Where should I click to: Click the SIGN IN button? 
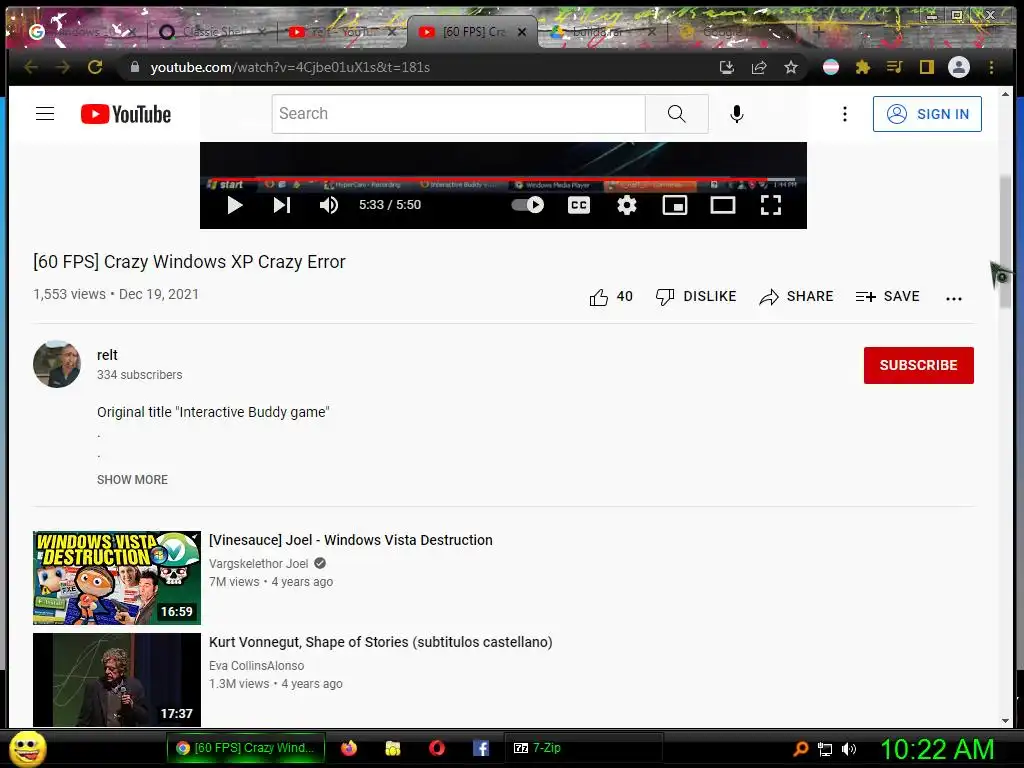pos(927,114)
